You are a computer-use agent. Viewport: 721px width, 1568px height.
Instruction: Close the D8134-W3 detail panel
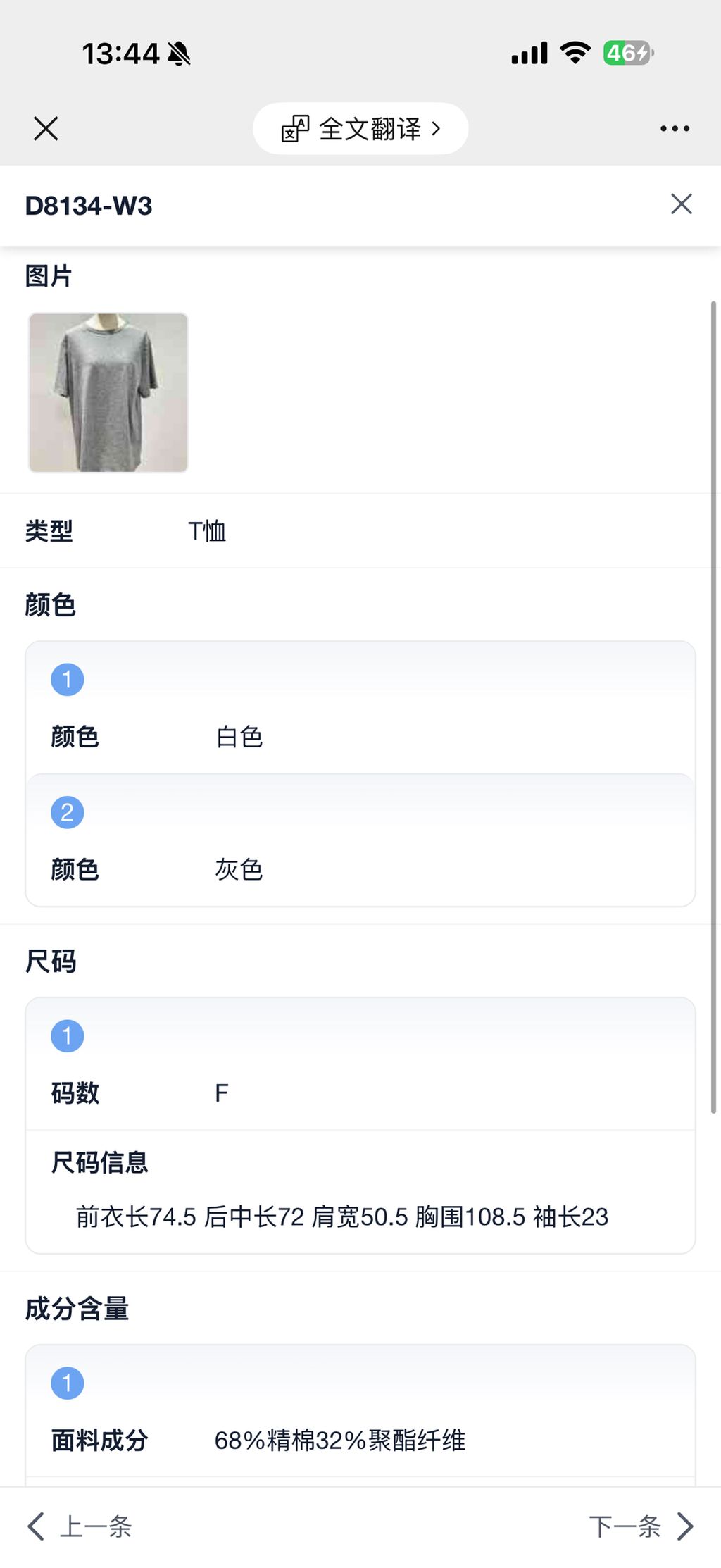coord(681,204)
